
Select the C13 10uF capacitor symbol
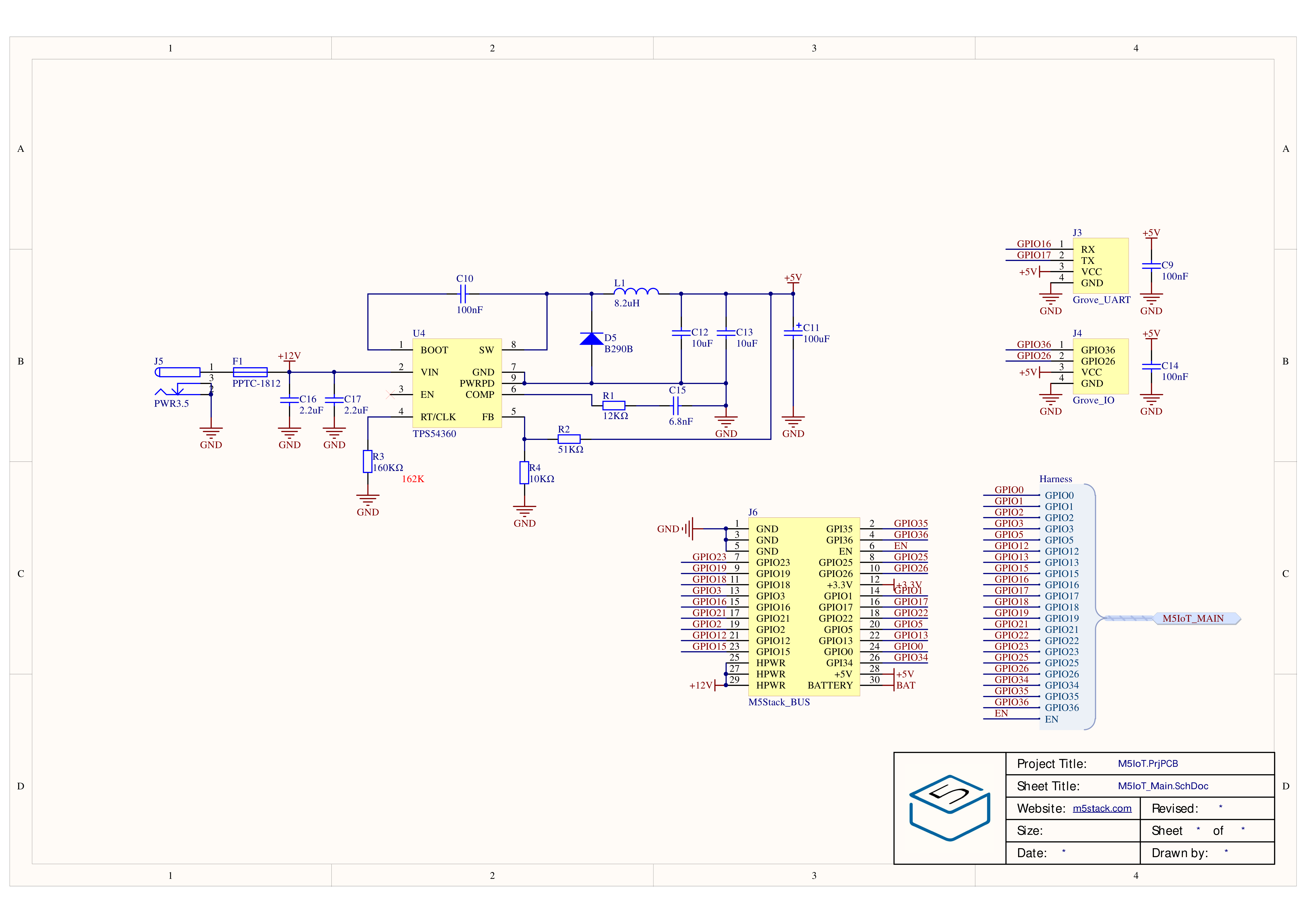[726, 333]
